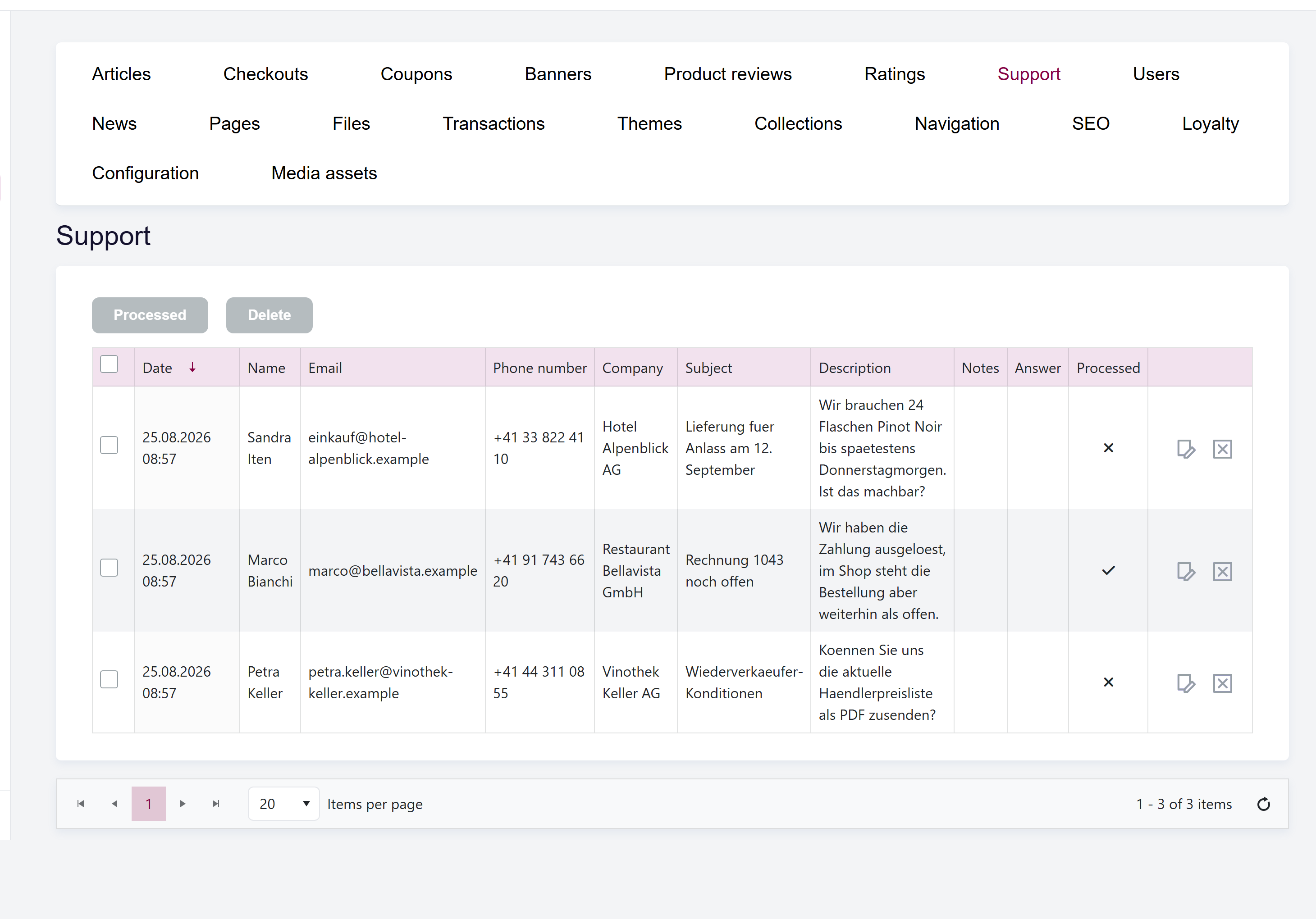This screenshot has width=1316, height=919.
Task: Click company 'Hotel Alpenblick AG'
Action: click(635, 448)
